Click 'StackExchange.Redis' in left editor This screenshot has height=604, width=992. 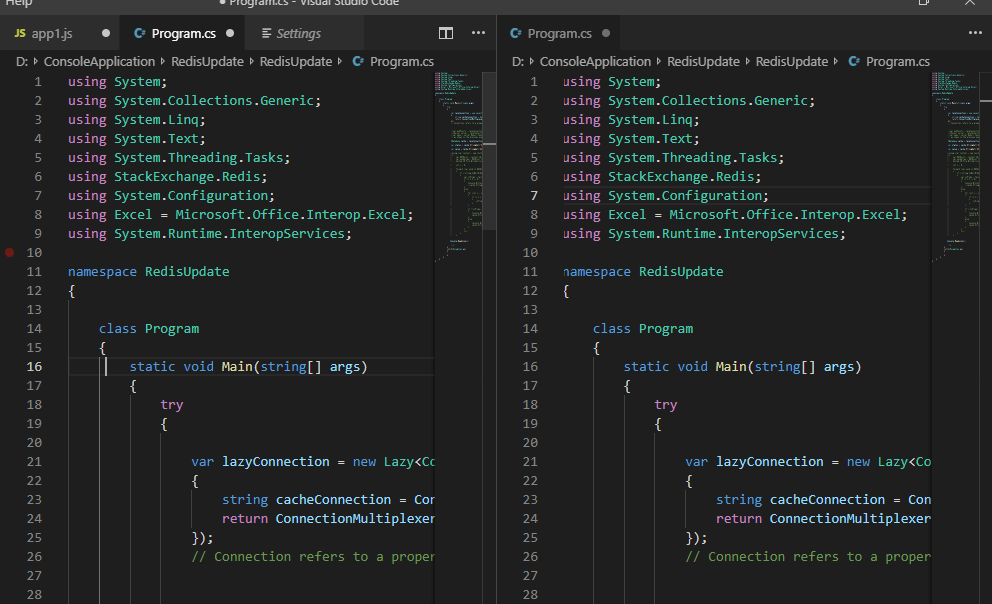187,176
